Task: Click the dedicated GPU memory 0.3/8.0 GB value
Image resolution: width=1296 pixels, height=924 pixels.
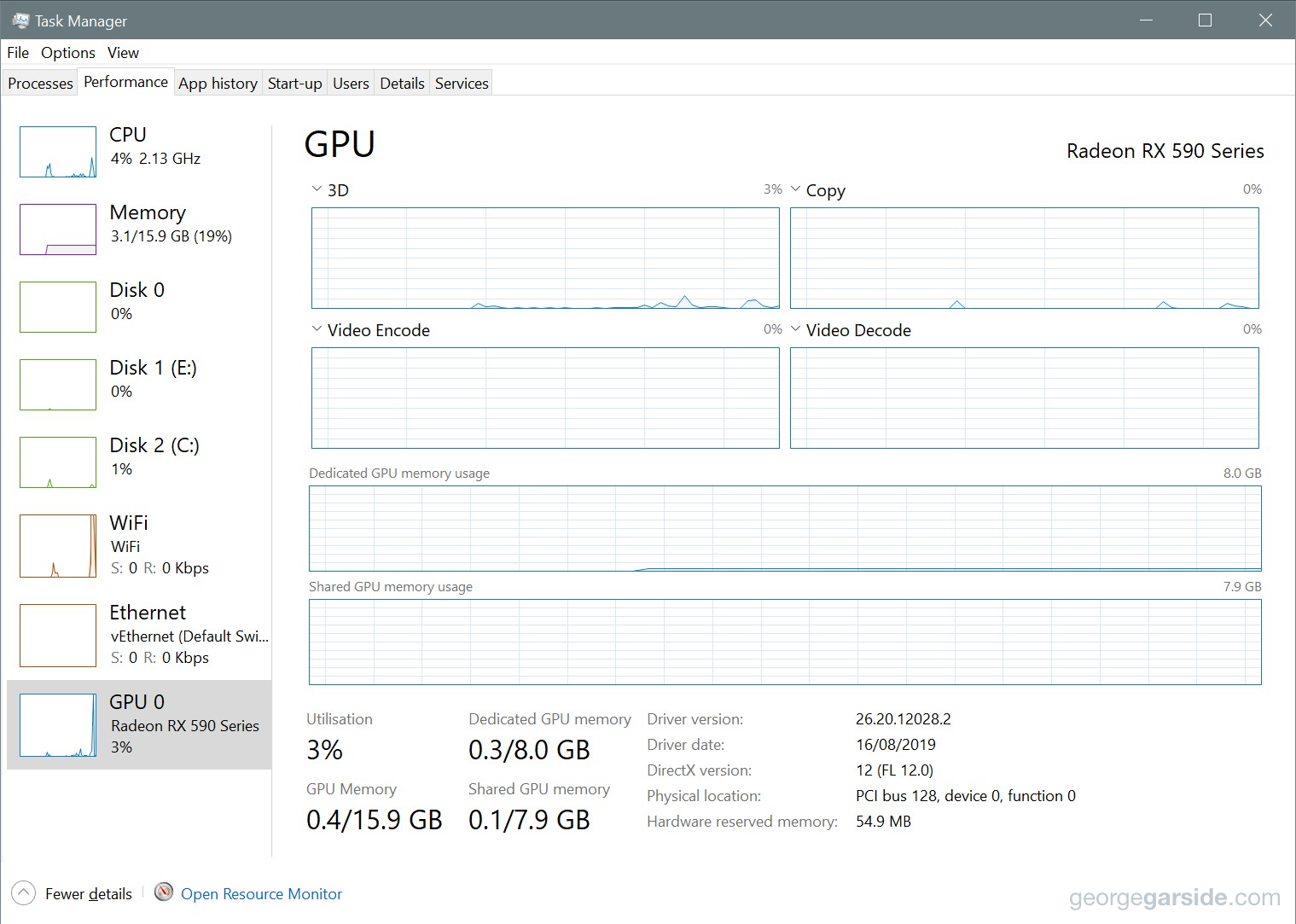Action: 529,750
